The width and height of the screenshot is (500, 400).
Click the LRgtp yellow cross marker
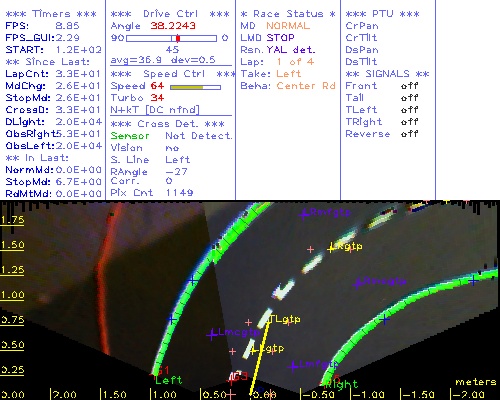click(x=331, y=248)
